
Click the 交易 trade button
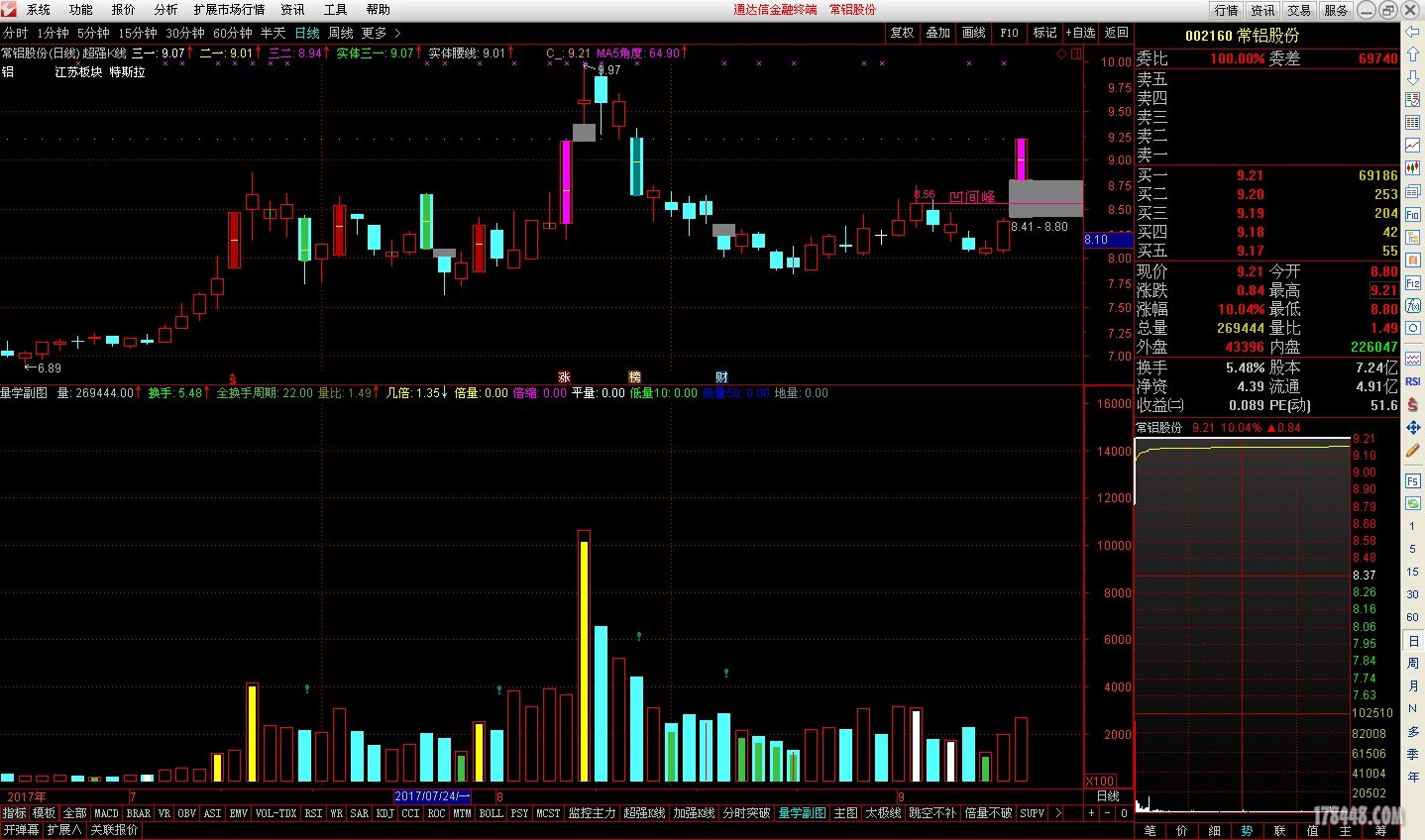coord(1299,10)
